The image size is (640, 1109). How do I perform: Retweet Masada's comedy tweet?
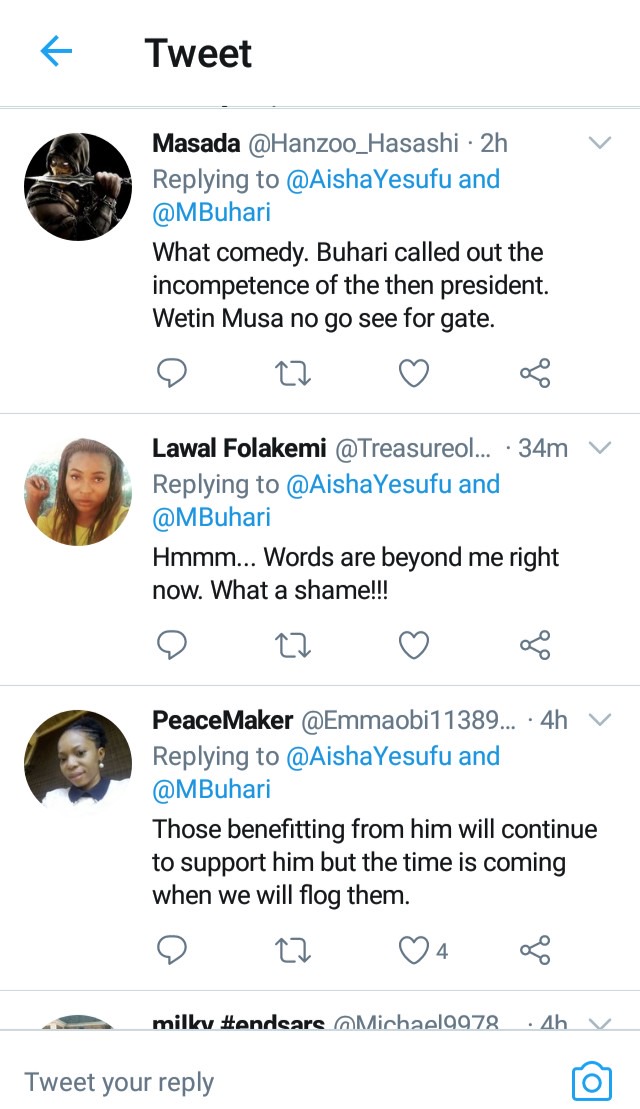(292, 373)
